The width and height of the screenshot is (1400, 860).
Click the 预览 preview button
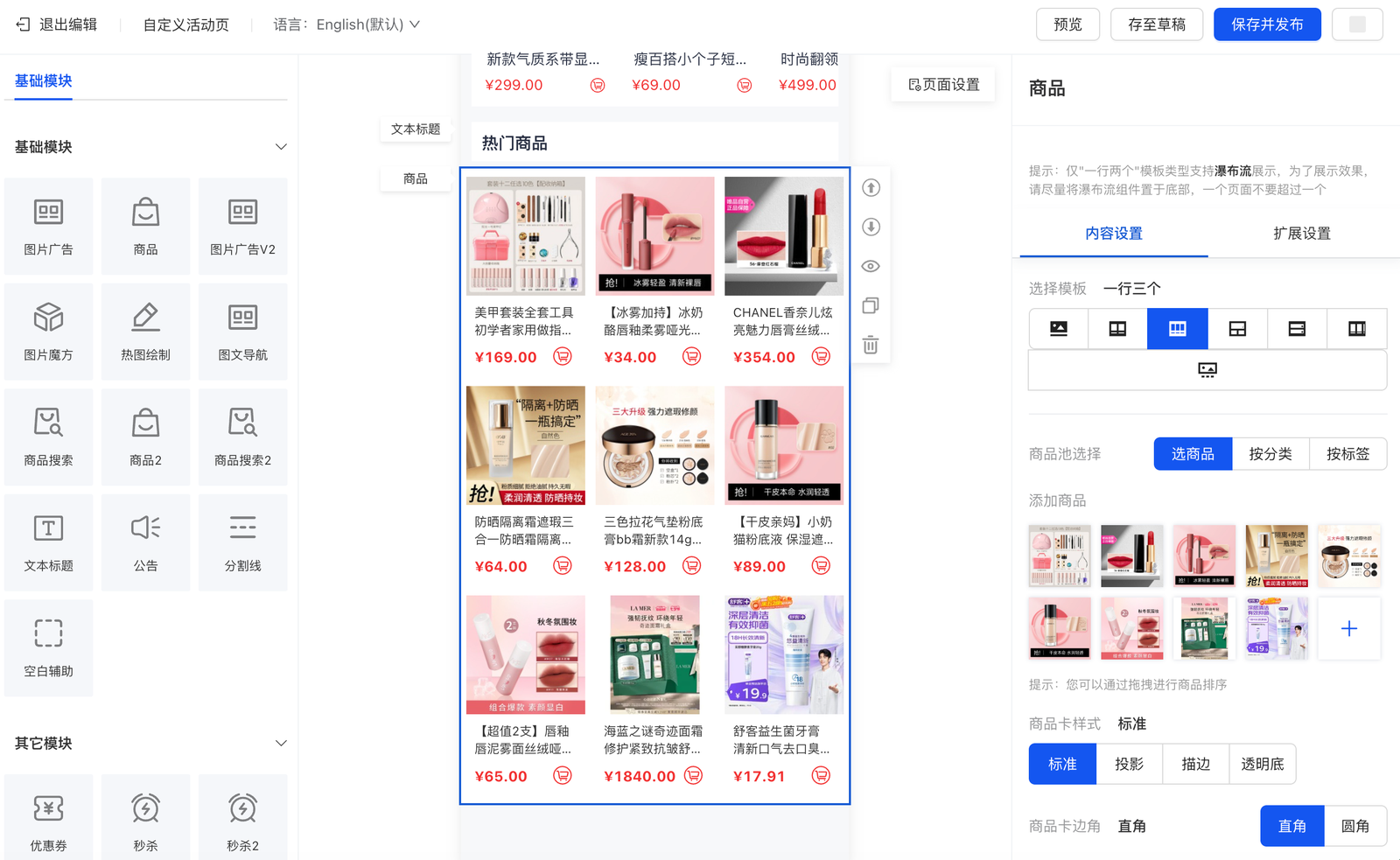[1067, 24]
